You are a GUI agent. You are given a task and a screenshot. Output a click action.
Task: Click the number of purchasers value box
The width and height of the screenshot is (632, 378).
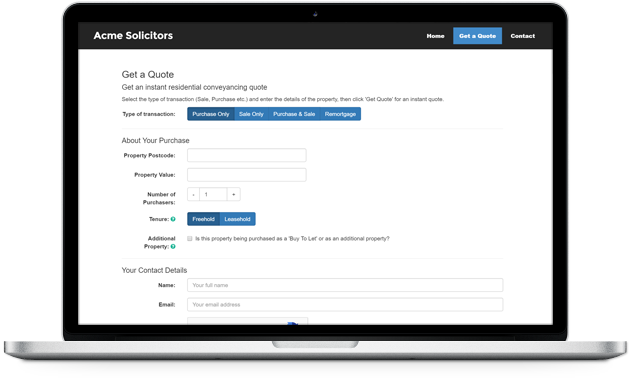tap(213, 194)
